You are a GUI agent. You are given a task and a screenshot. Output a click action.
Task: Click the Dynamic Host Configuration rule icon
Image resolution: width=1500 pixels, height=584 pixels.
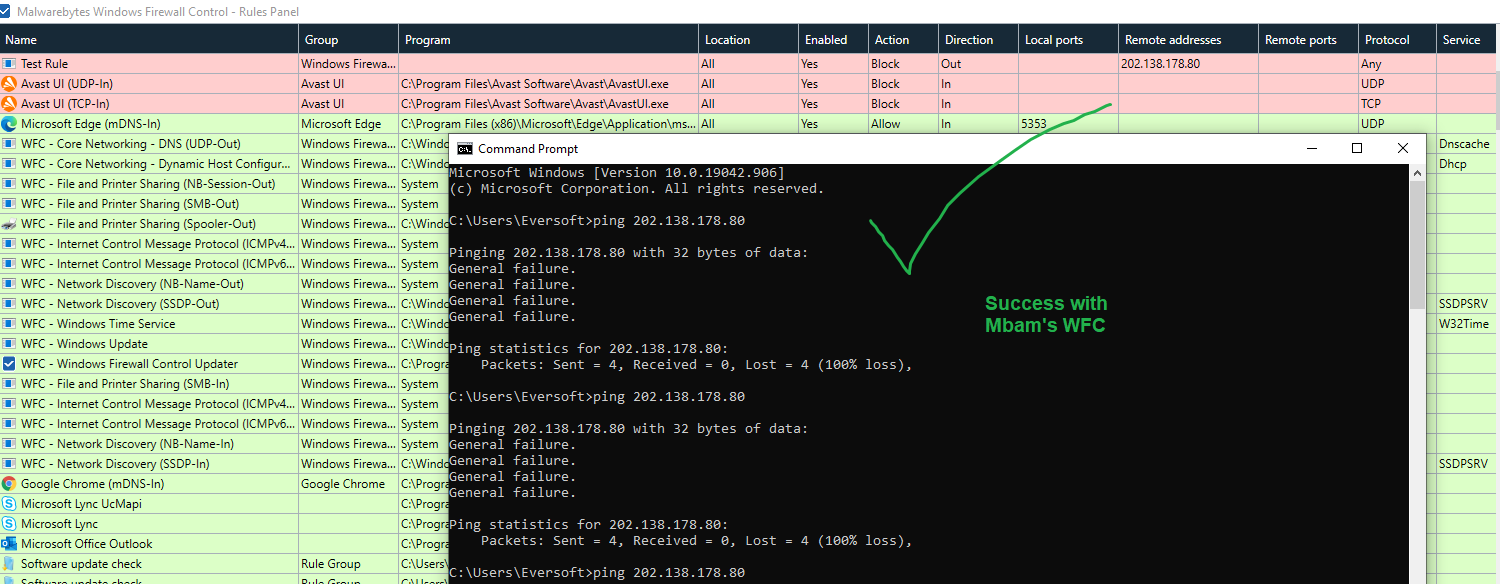click(9, 164)
